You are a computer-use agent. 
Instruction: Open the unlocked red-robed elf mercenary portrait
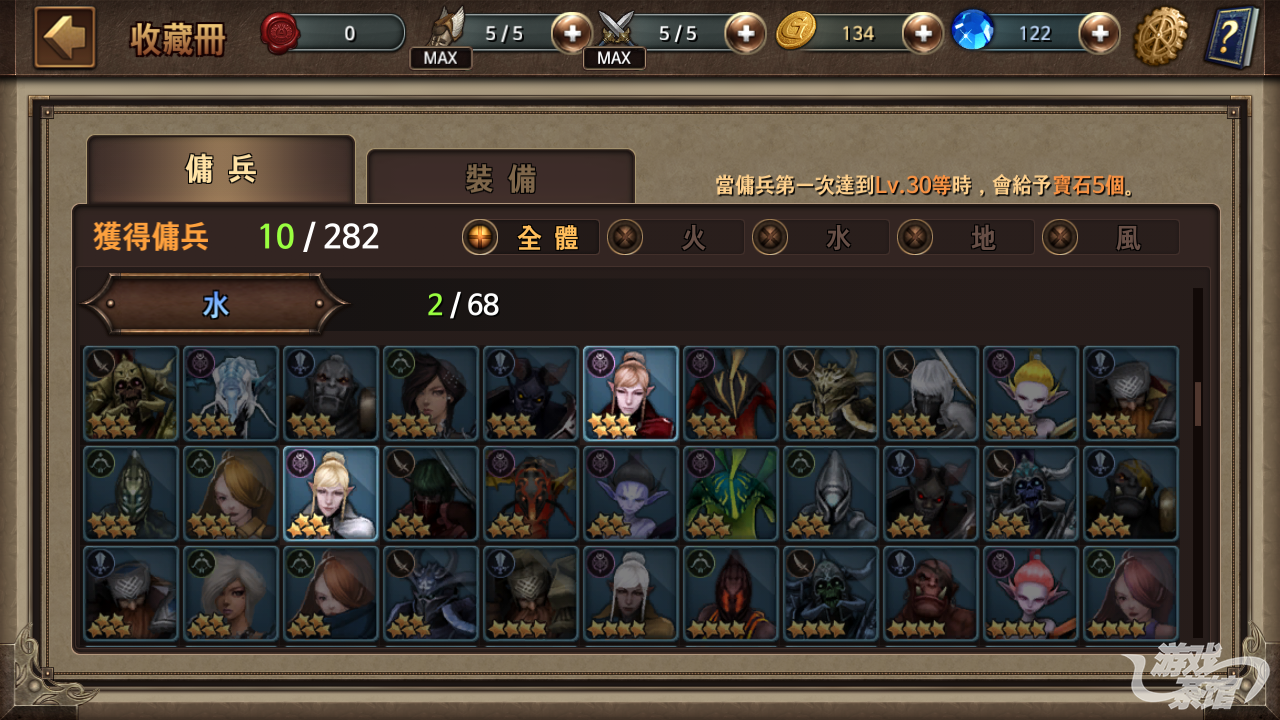click(631, 393)
